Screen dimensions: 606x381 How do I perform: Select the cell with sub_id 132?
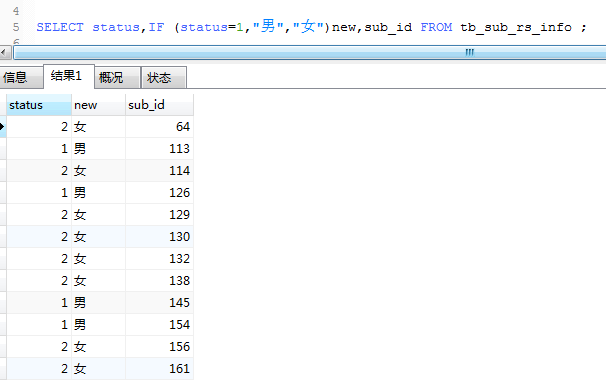(159, 259)
